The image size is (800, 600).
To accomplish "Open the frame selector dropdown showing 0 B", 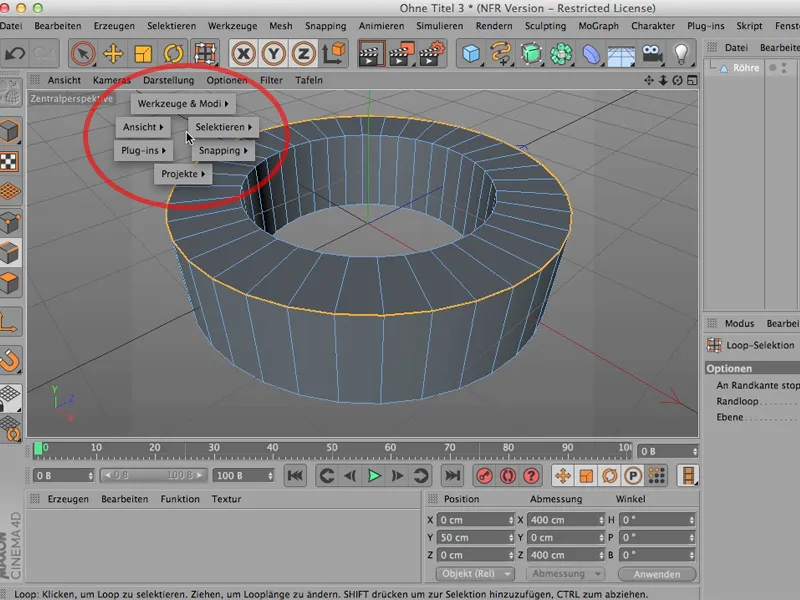I will click(666, 450).
